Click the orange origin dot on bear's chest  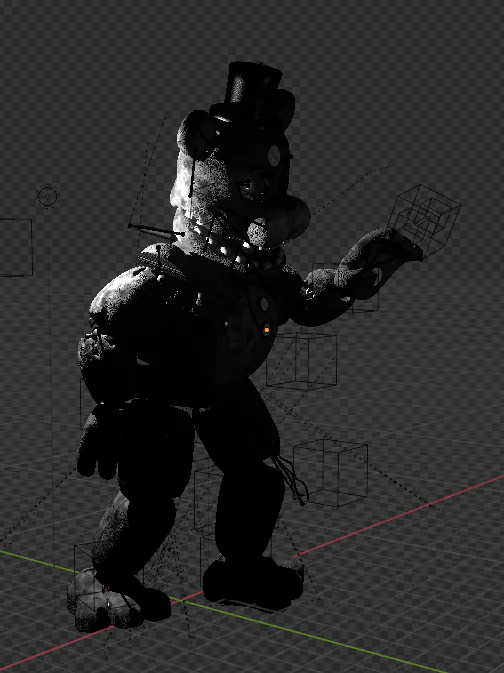click(x=267, y=330)
